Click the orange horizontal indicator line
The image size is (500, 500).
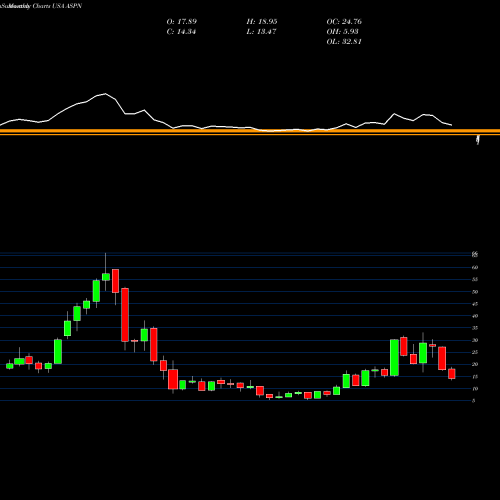tap(250, 132)
